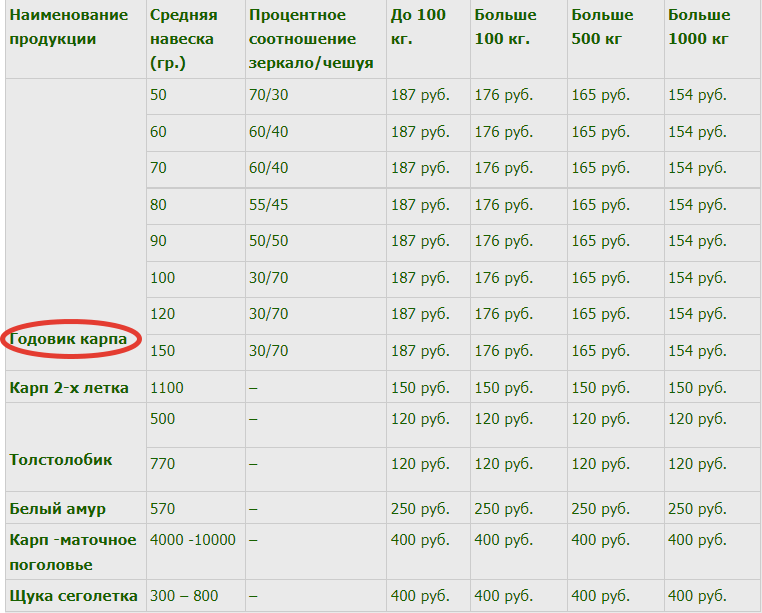Select the '4000 -10000' weight range
The image size is (762, 613).
pos(193,540)
